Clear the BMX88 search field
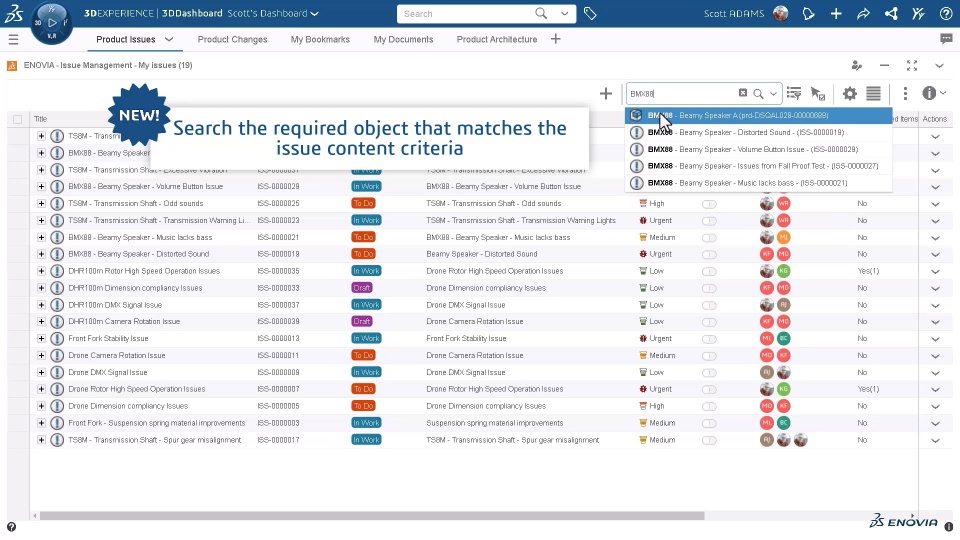 (x=743, y=93)
